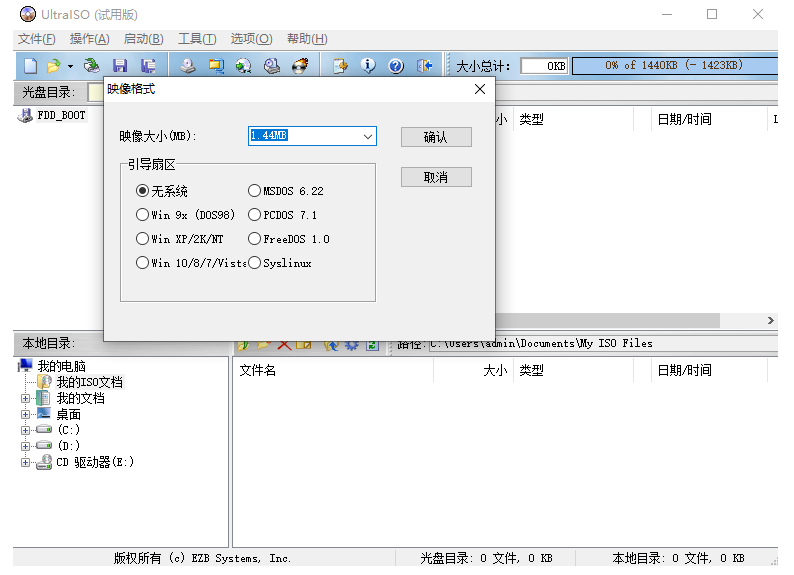The height and width of the screenshot is (575, 794).
Task: Open the 操作(A) menu
Action: (90, 39)
